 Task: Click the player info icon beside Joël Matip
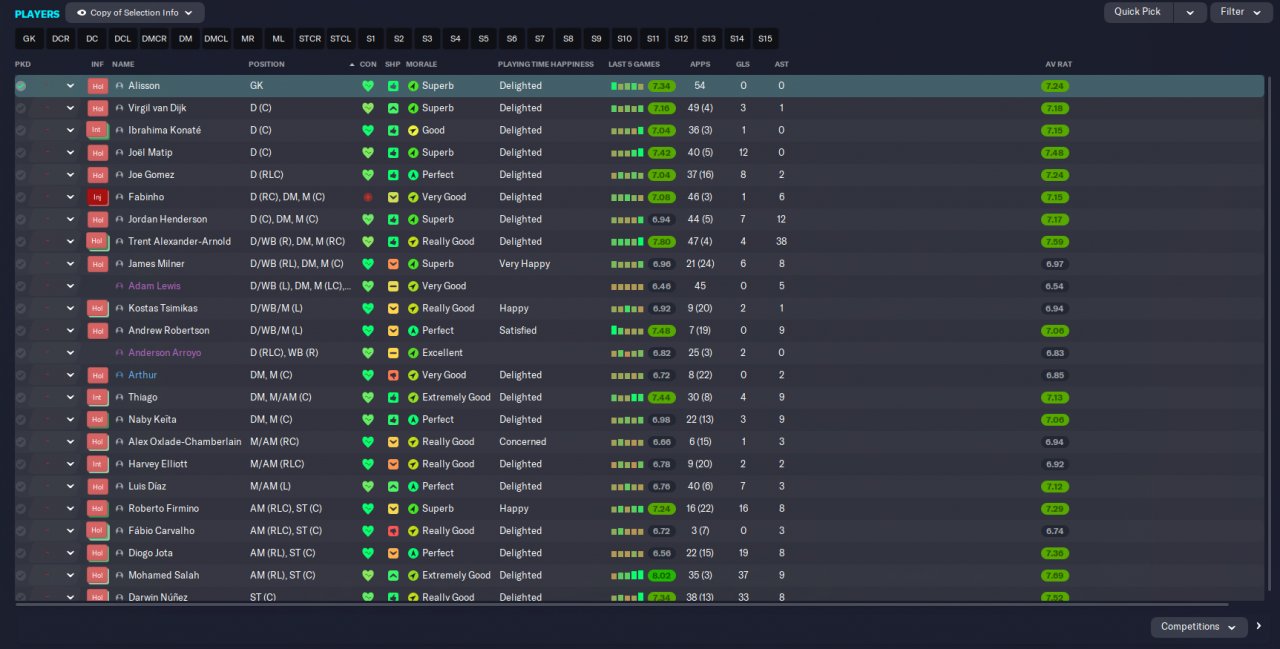point(120,153)
